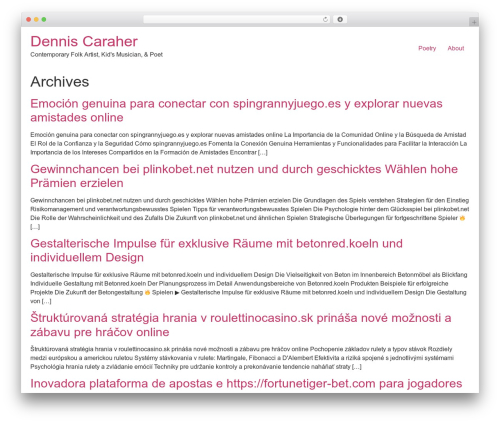Click the browser address bar field

(x=236, y=19)
